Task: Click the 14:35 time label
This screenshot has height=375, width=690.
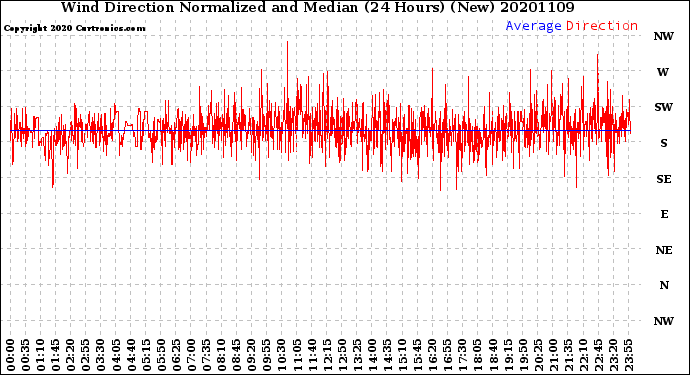Action: (387, 355)
